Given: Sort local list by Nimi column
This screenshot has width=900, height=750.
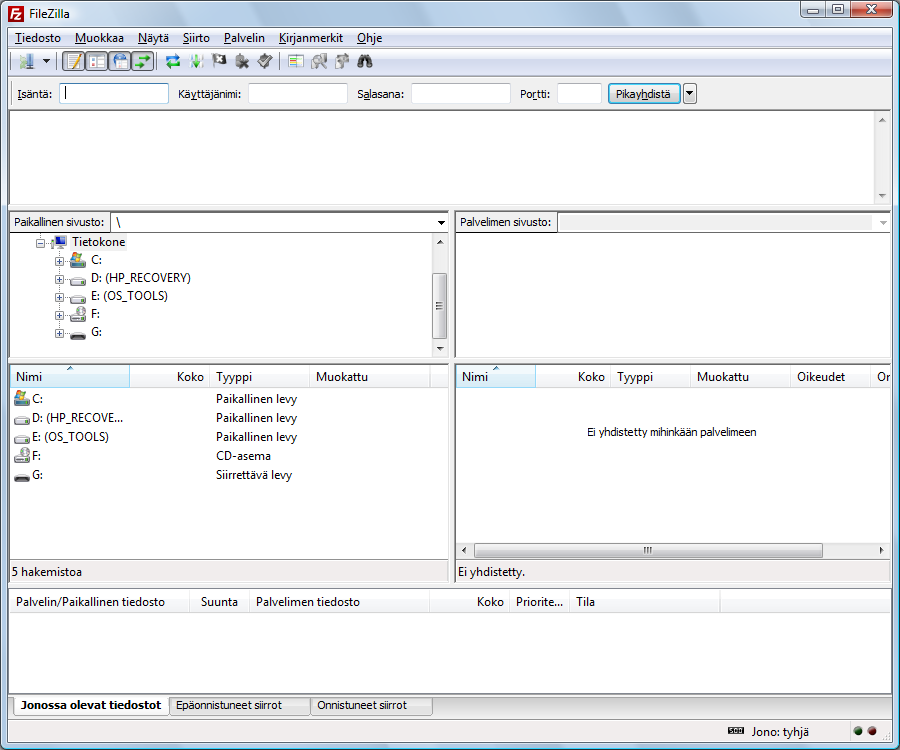Looking at the screenshot, I should tap(69, 376).
